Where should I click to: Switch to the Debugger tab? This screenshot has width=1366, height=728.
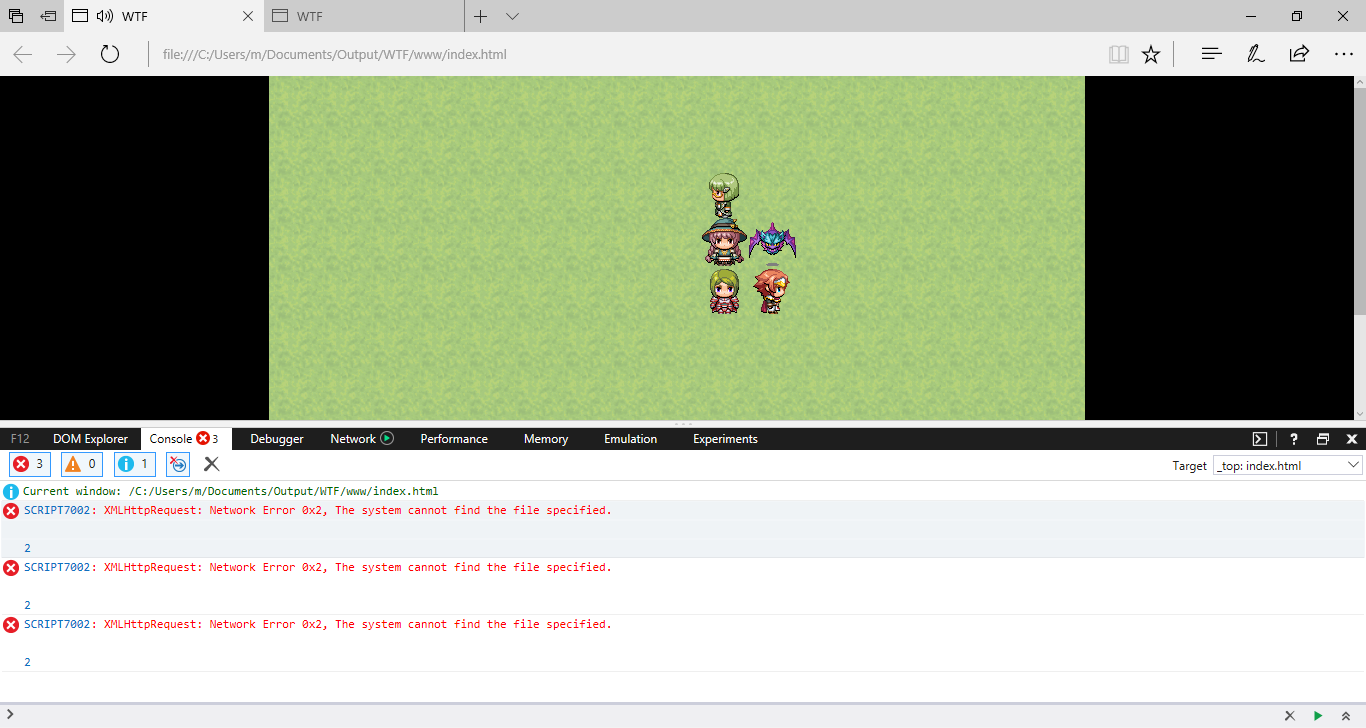tap(277, 439)
